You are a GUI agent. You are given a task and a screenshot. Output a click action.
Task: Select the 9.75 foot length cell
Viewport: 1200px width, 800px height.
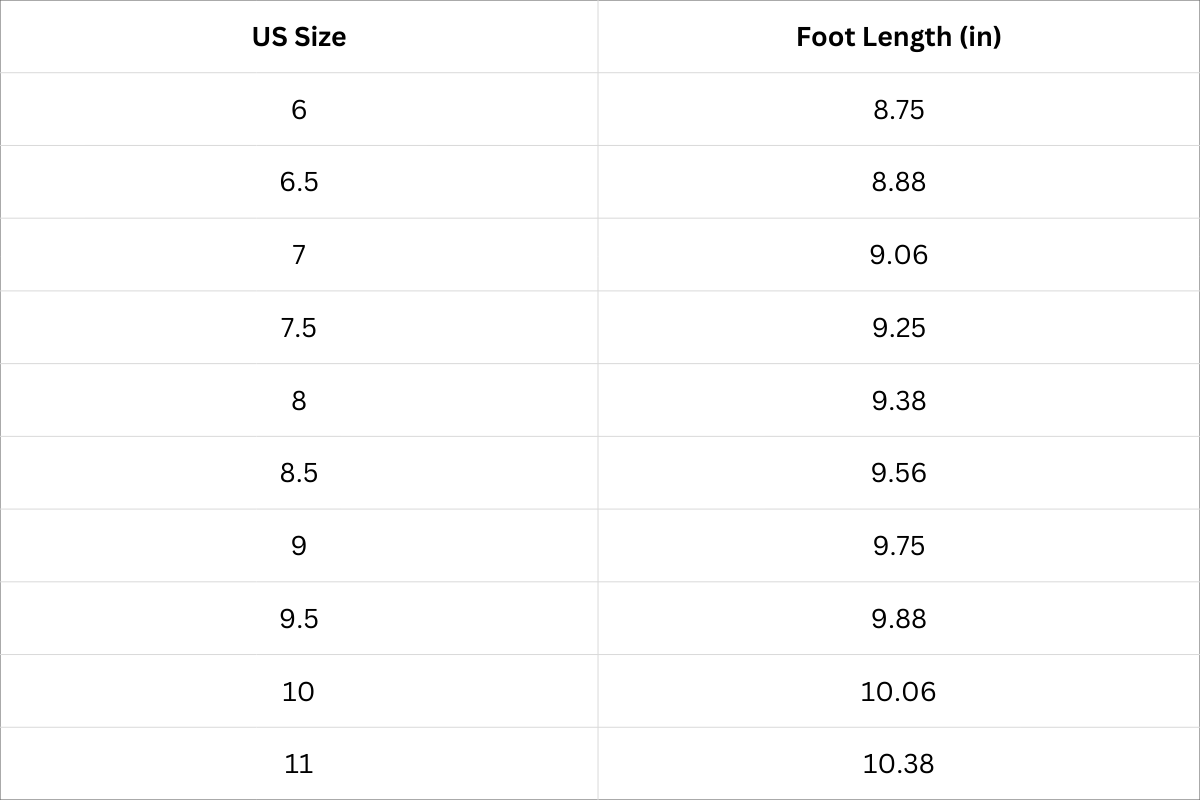click(x=898, y=546)
